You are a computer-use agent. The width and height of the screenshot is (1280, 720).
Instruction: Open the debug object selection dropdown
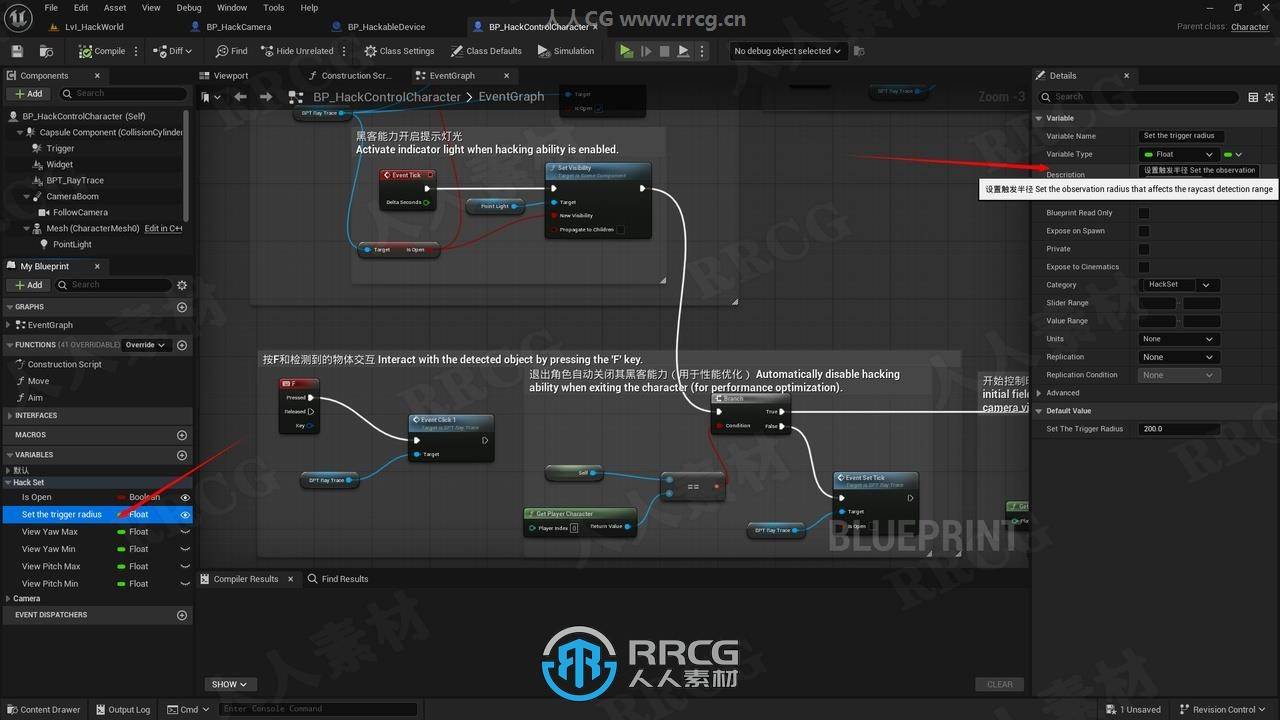pyautogui.click(x=787, y=51)
